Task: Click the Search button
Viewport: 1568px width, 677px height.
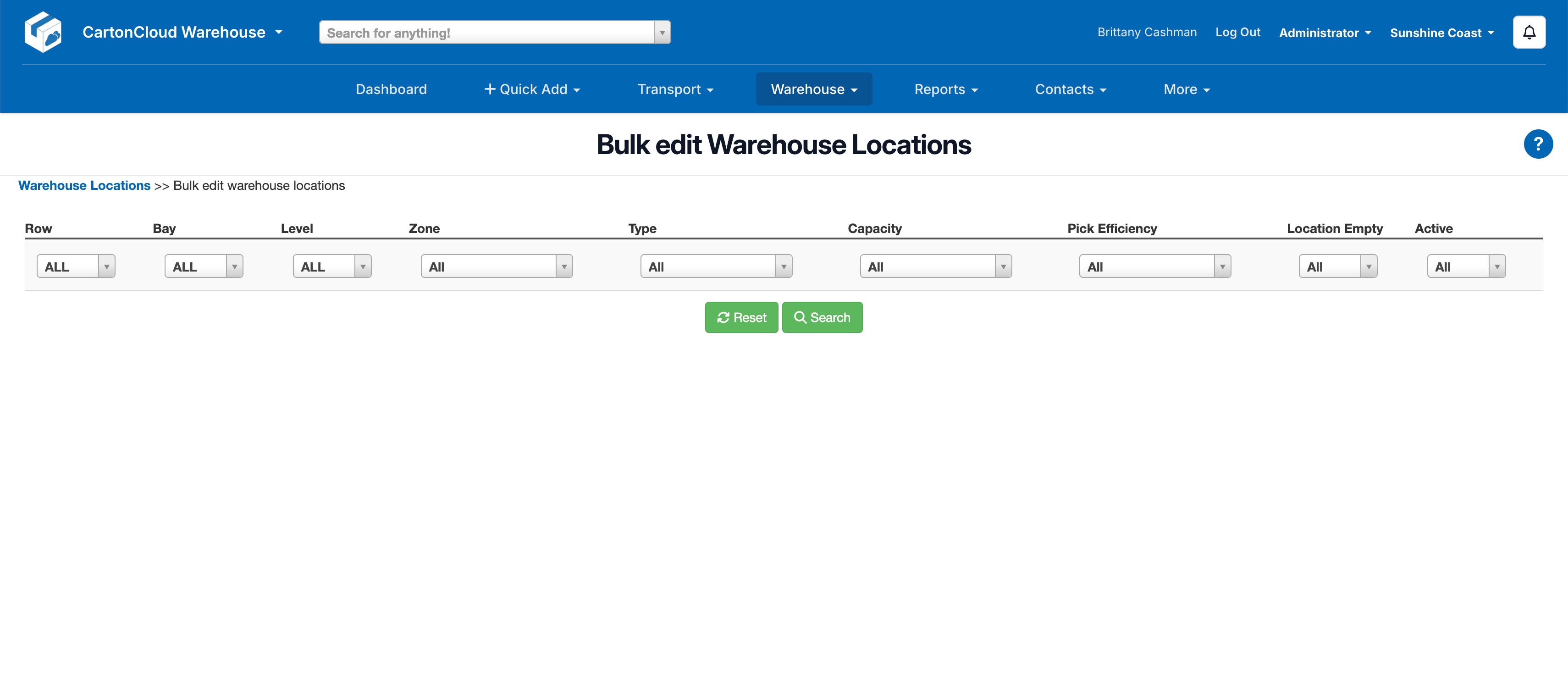Action: 822,317
